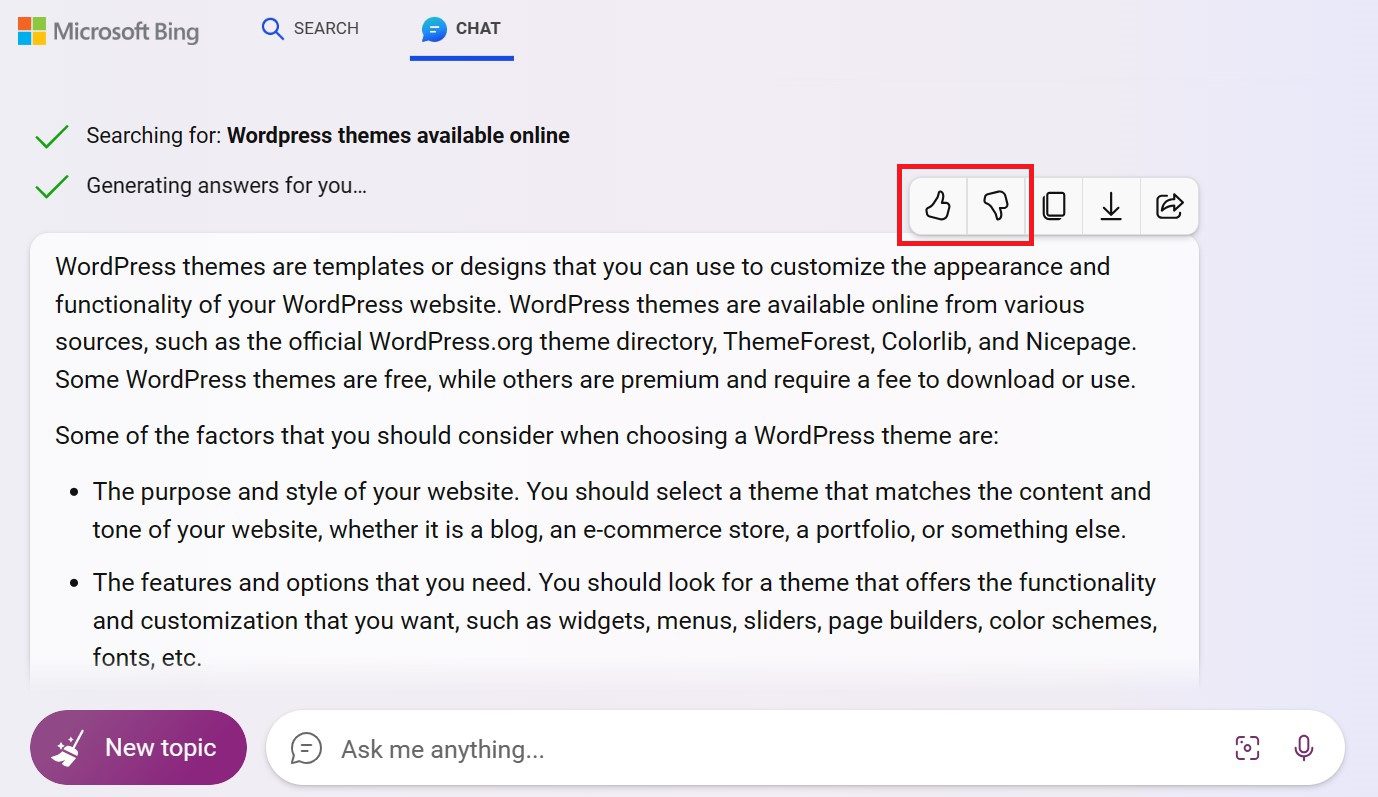Screen dimensions: 1378x797
Task: Share the chat response
Action: [x=1168, y=205]
